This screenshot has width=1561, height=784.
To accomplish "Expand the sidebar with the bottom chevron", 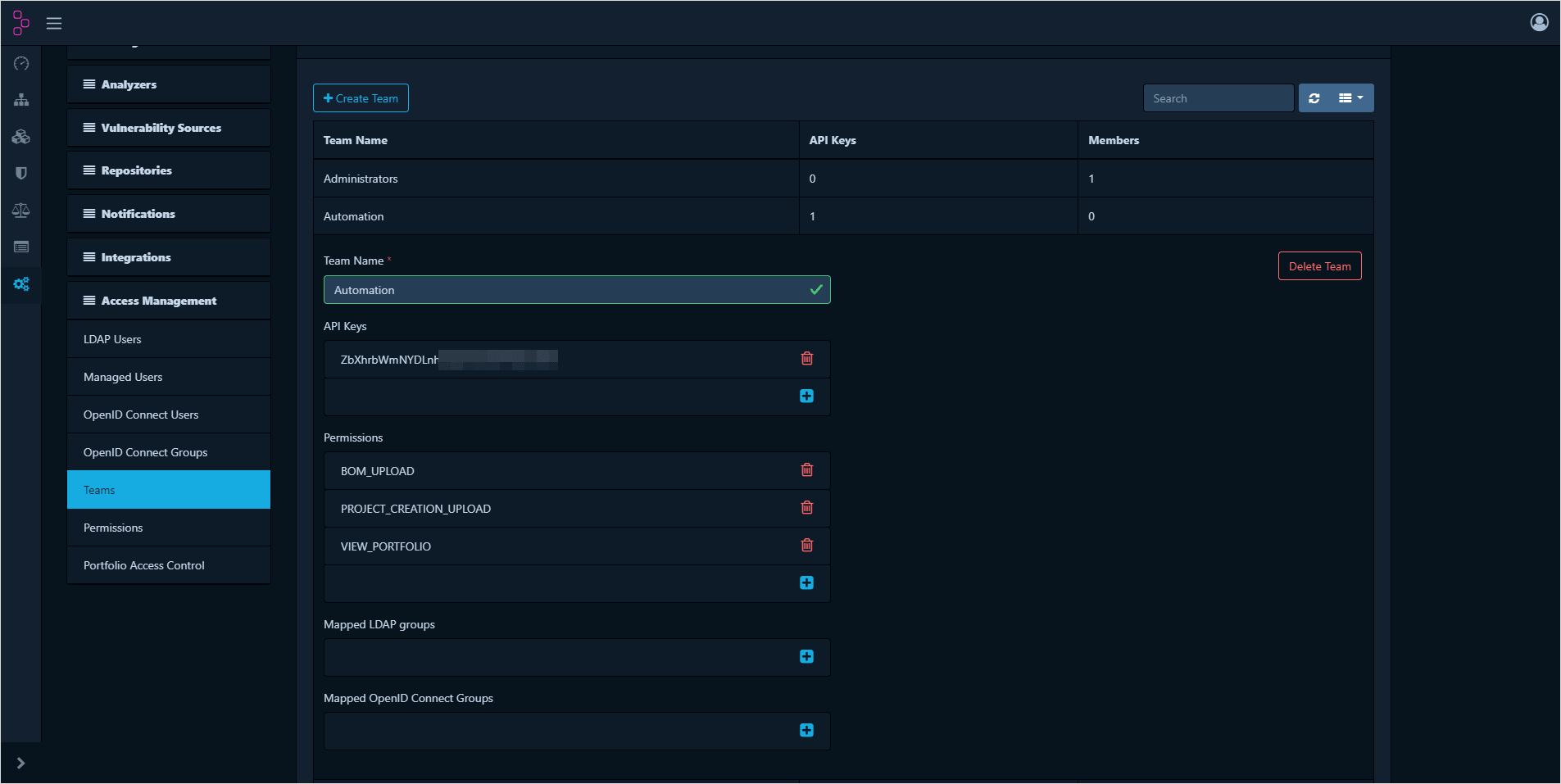I will click(x=20, y=763).
